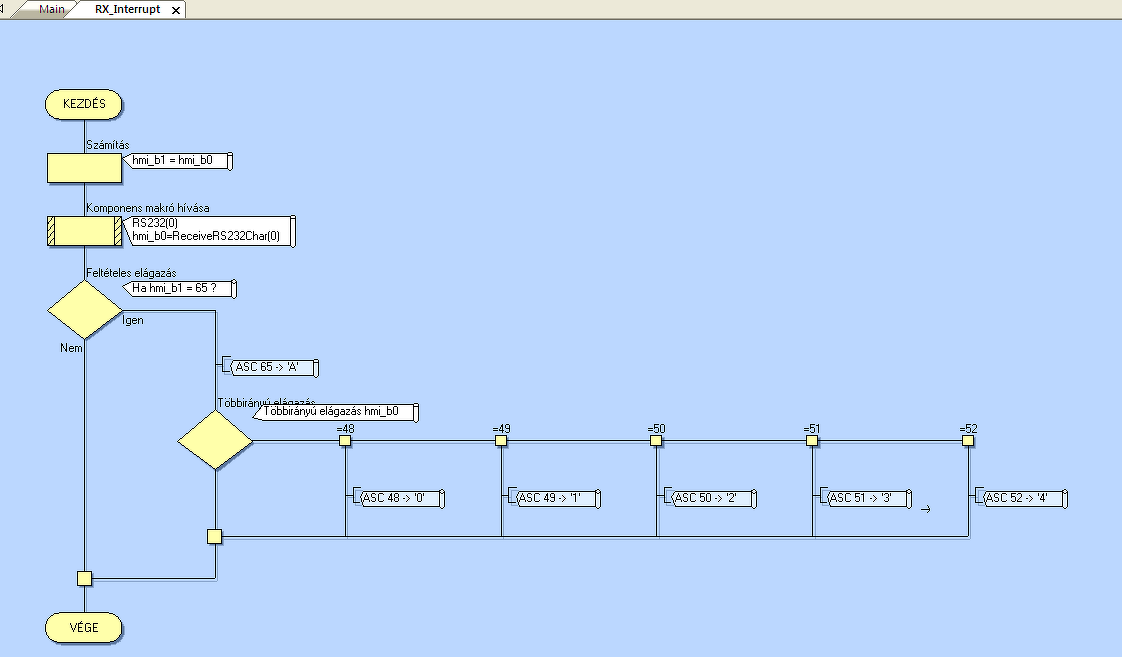The image size is (1122, 657).
Task: Close the RX_Interrupt tab
Action: 176,10
